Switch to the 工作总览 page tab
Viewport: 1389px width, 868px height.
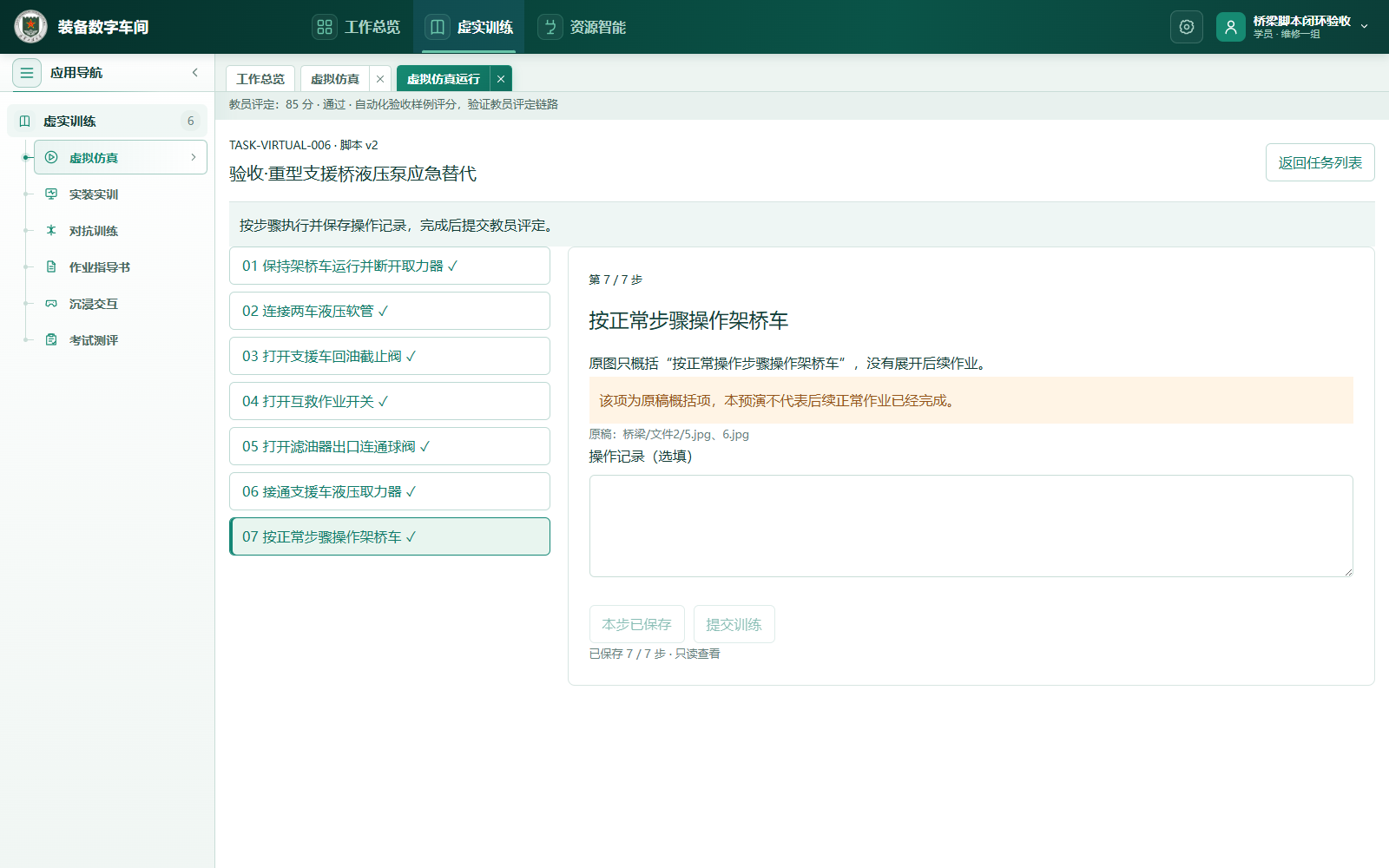(x=260, y=78)
